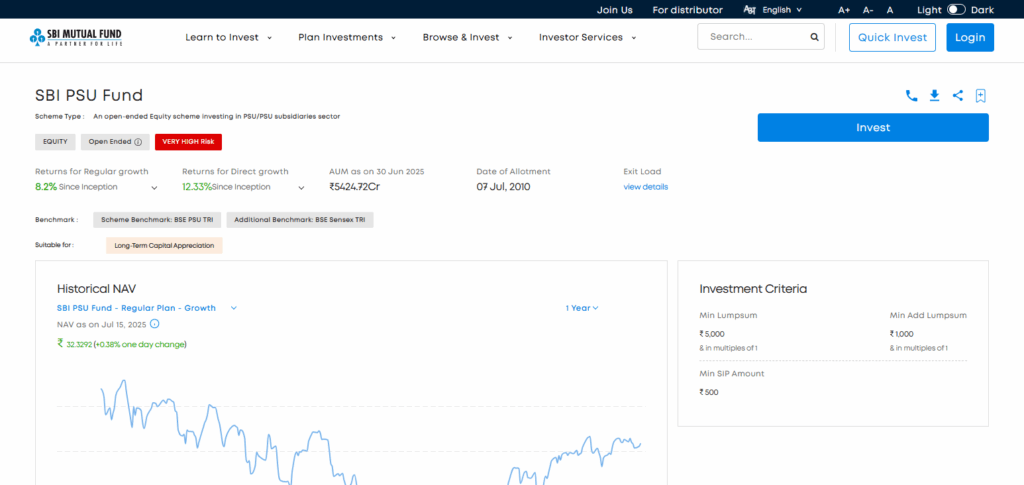This screenshot has height=485, width=1024.
Task: Click the 8.2% regular growth return
Action: click(x=46, y=187)
